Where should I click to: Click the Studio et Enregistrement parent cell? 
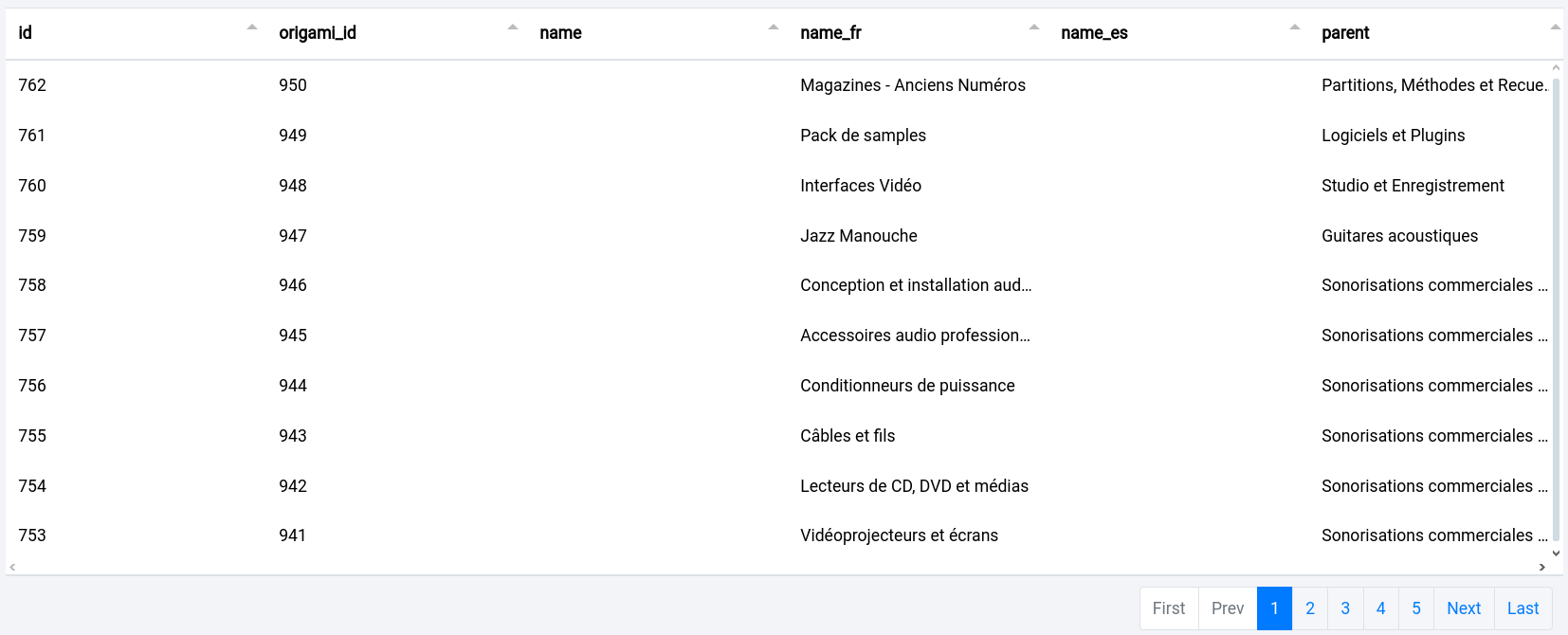(1413, 186)
